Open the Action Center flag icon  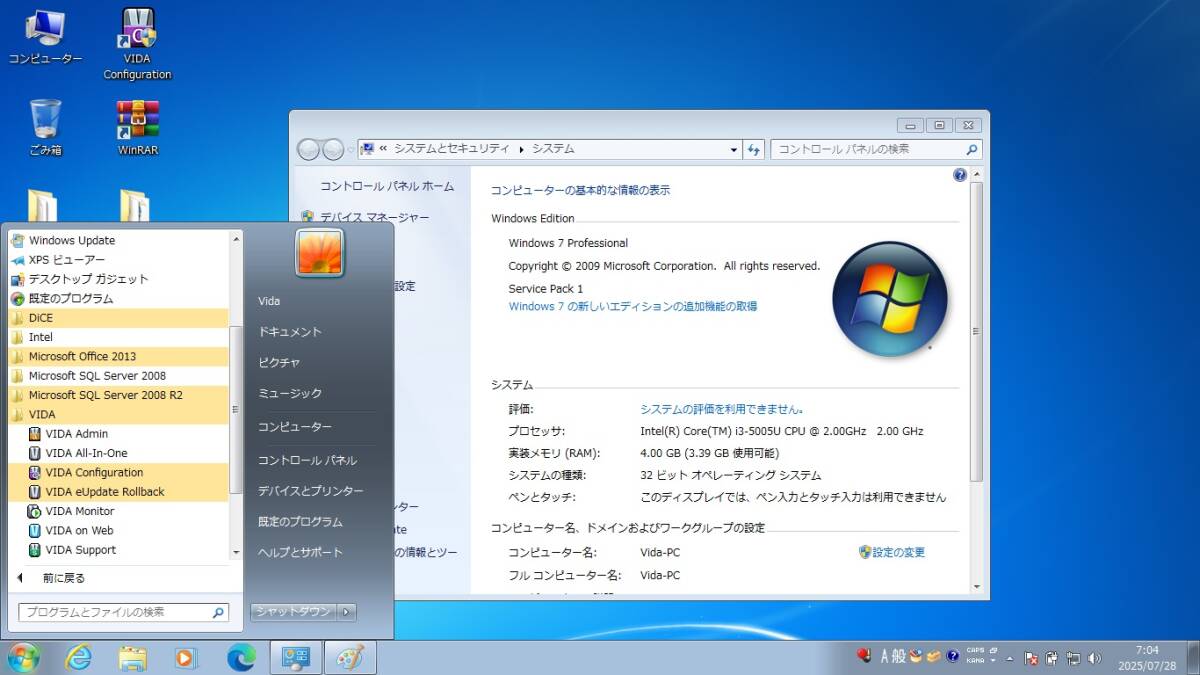[x=1032, y=658]
